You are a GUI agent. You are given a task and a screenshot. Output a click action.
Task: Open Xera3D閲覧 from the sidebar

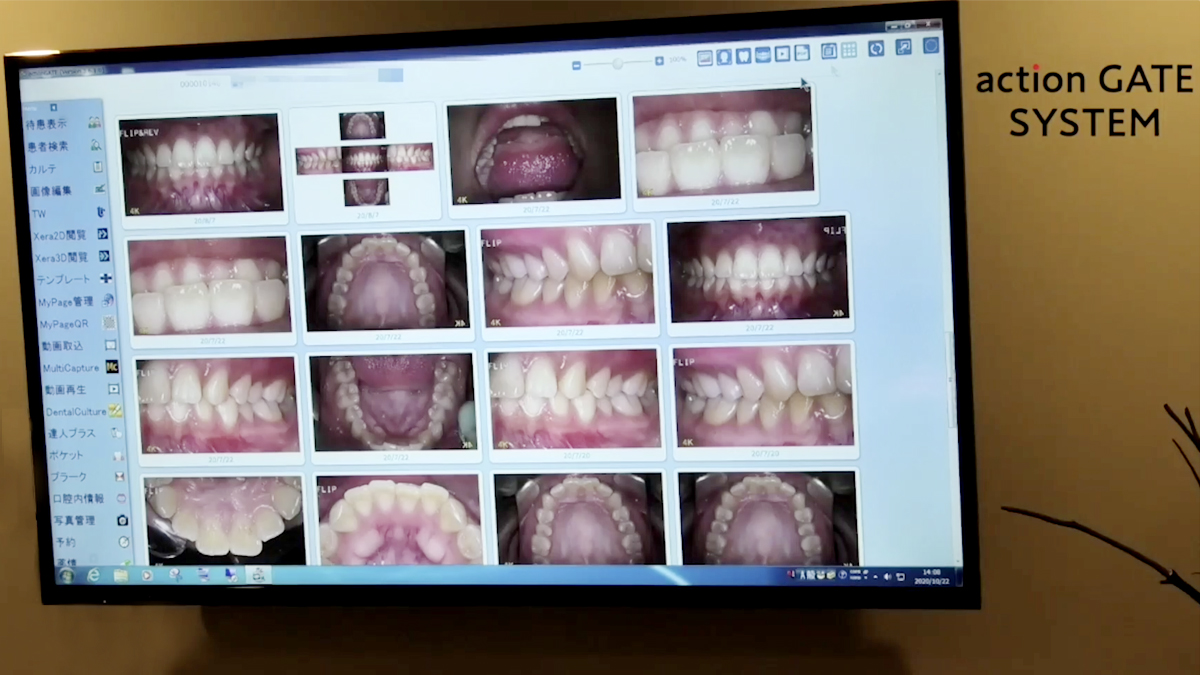point(60,257)
